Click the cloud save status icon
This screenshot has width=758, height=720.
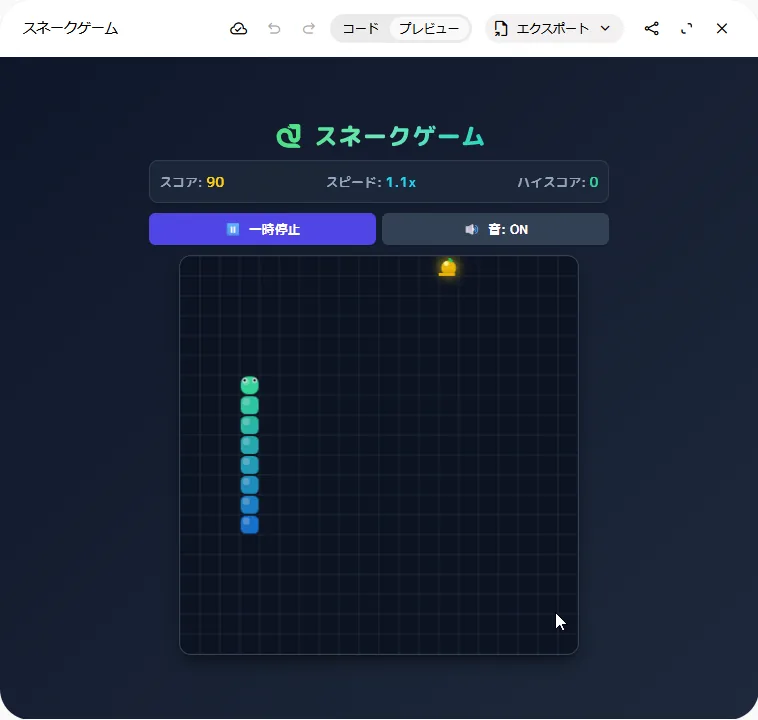tap(238, 29)
